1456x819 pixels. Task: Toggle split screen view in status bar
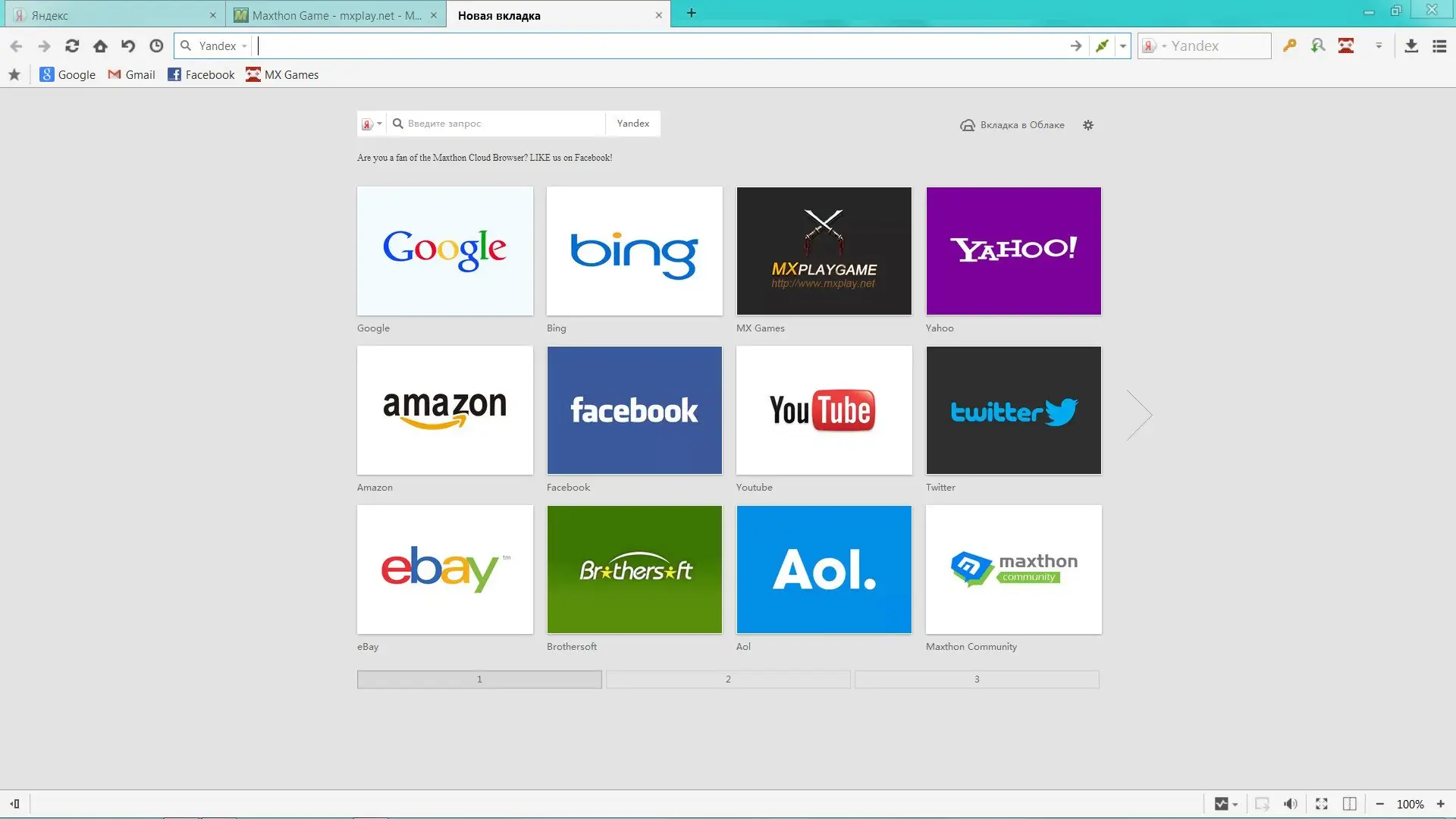coord(1350,804)
